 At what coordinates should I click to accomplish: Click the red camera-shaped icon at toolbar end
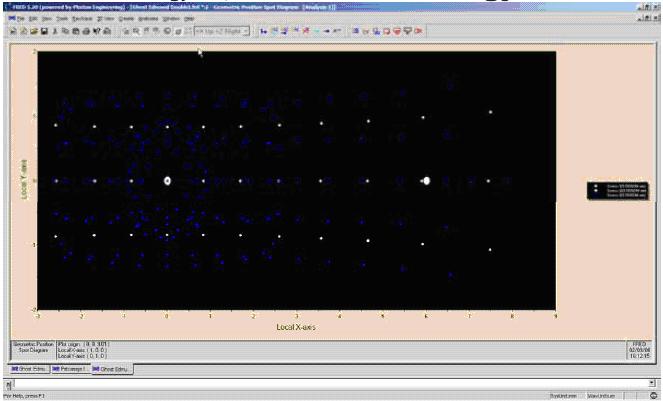tap(418, 31)
